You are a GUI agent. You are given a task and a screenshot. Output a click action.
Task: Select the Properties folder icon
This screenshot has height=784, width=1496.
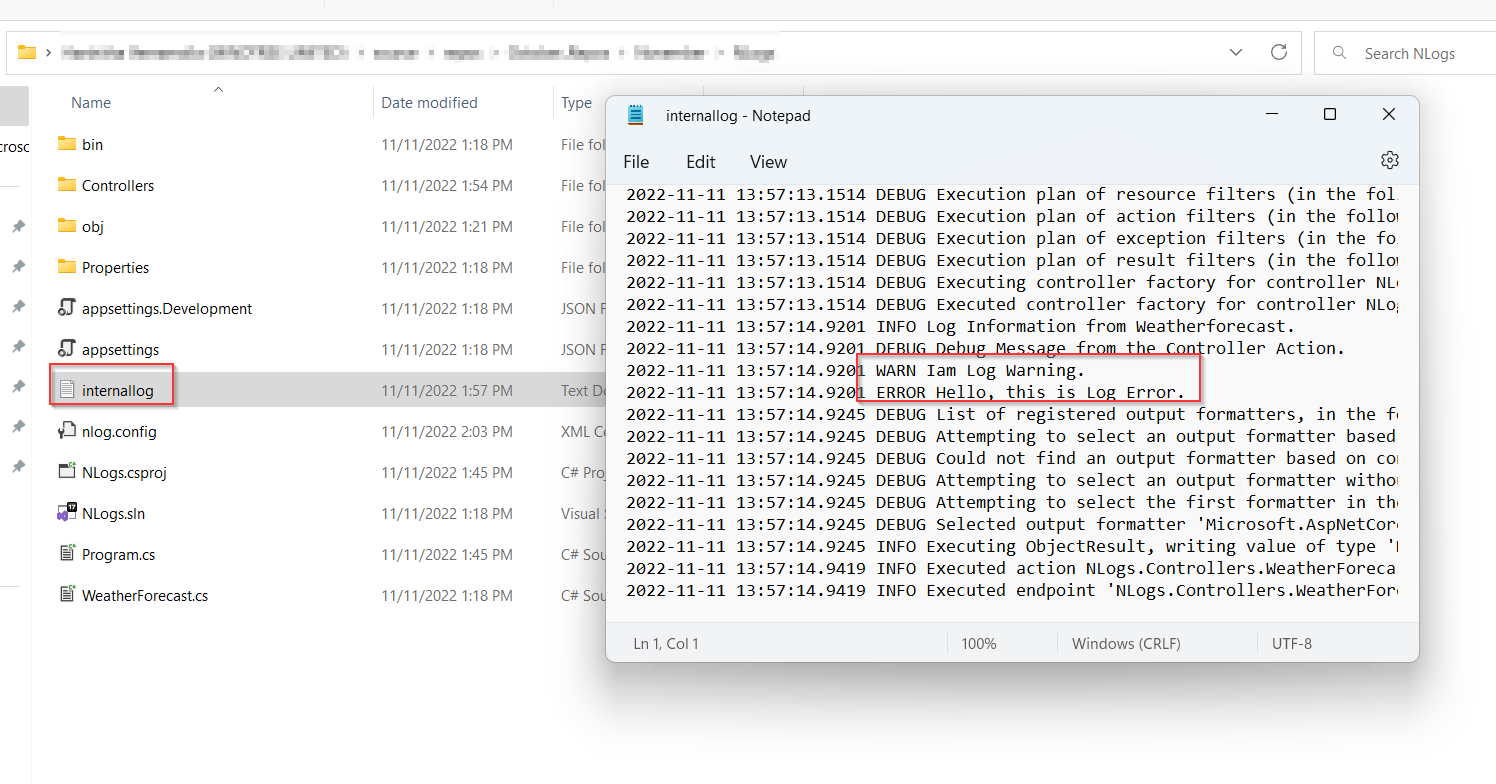pyautogui.click(x=67, y=267)
